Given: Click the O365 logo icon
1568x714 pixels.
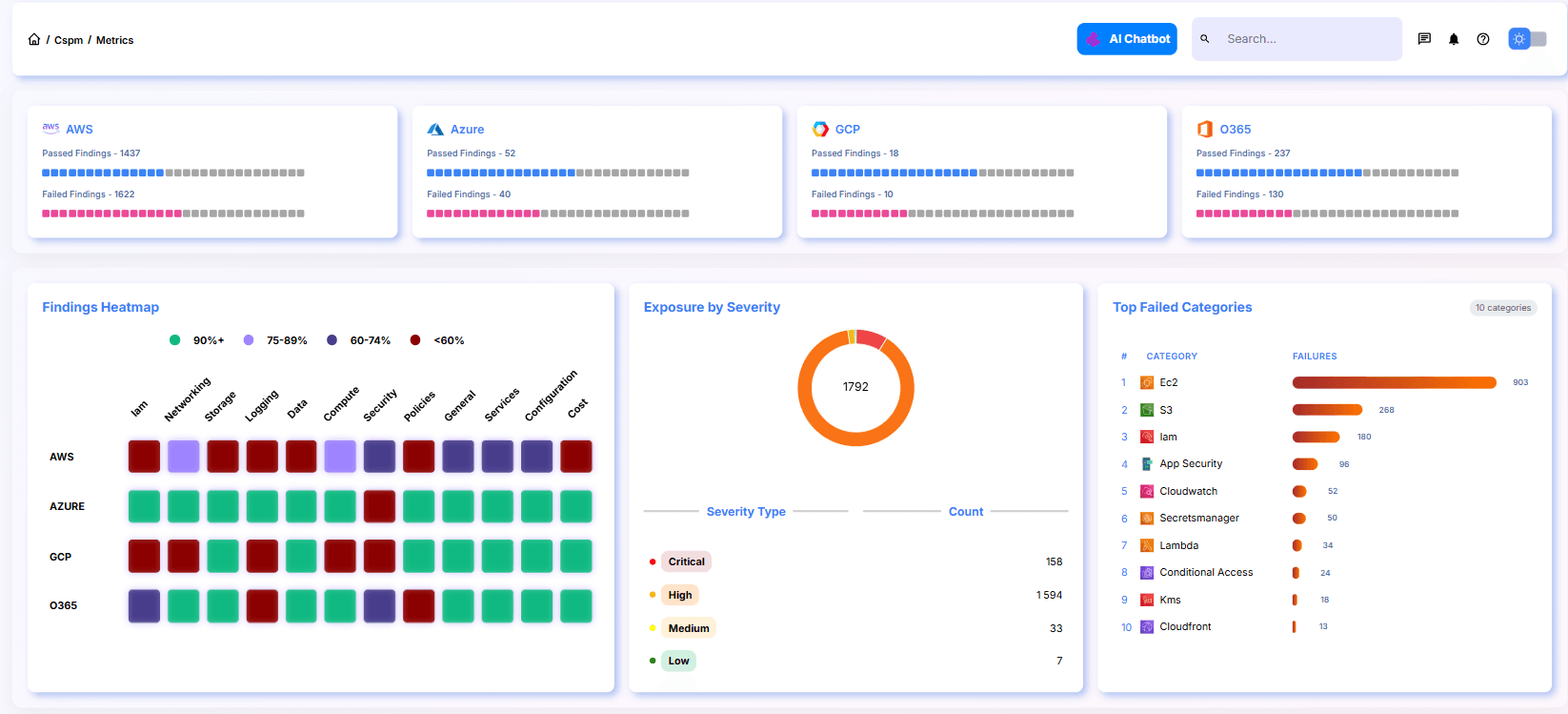Looking at the screenshot, I should (x=1205, y=129).
